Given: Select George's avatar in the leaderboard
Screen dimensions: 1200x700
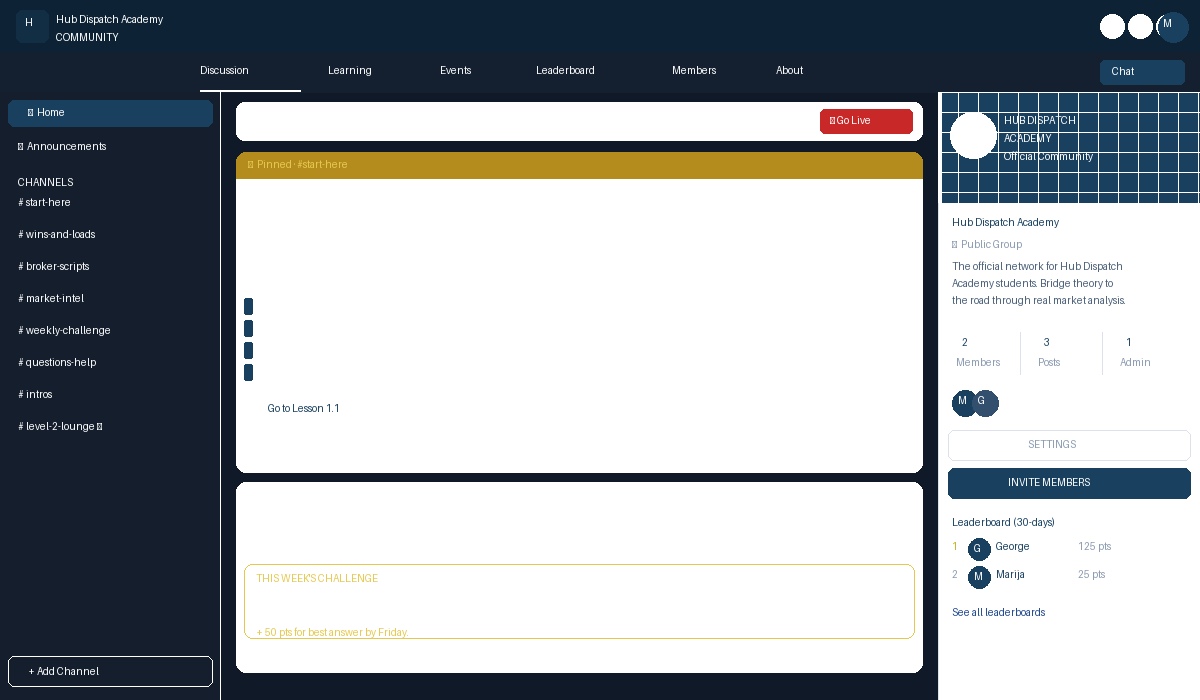Looking at the screenshot, I should click(x=979, y=549).
